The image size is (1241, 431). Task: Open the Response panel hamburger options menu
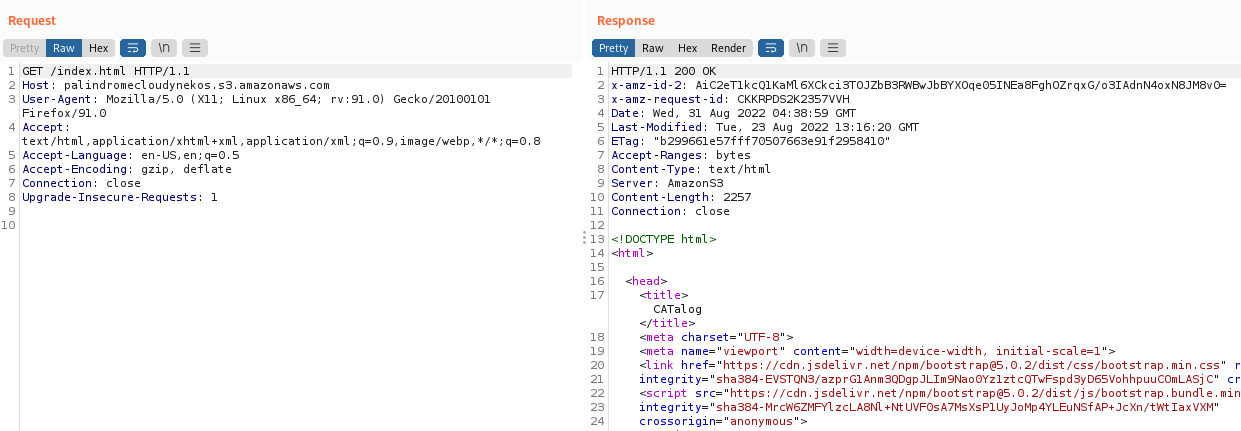(833, 48)
